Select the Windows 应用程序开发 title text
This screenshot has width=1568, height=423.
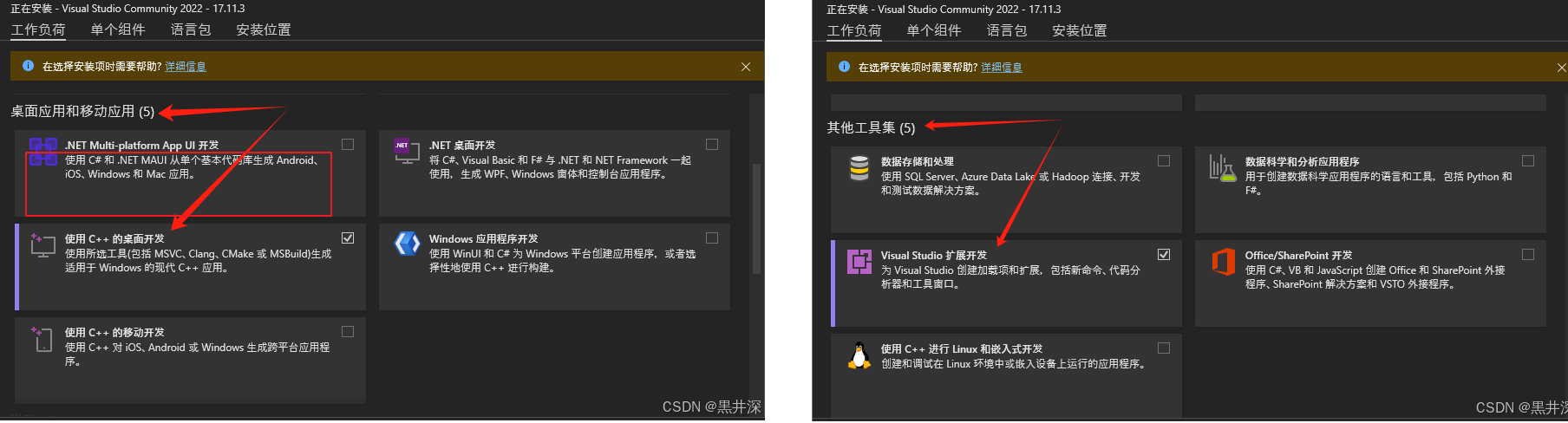click(x=483, y=238)
